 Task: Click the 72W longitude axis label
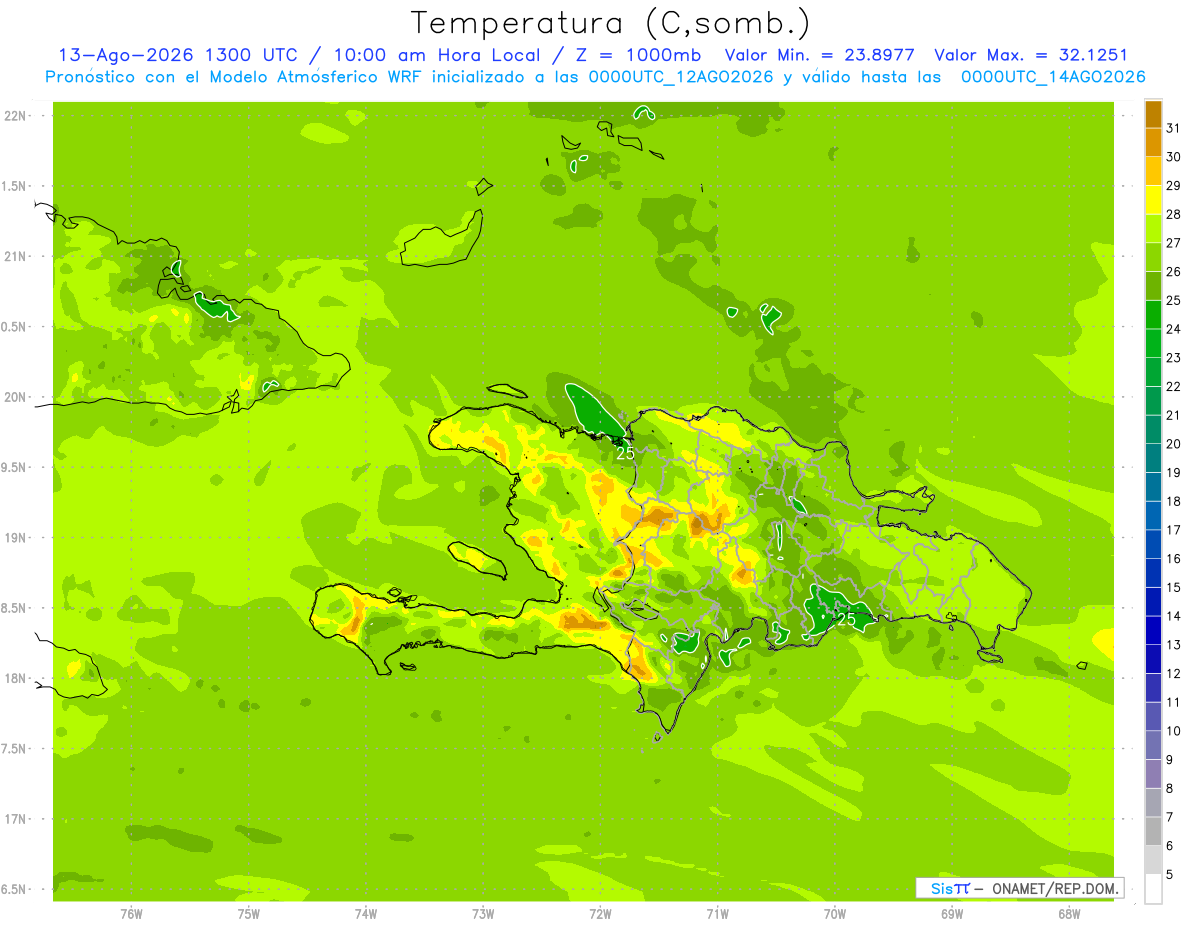pos(600,914)
